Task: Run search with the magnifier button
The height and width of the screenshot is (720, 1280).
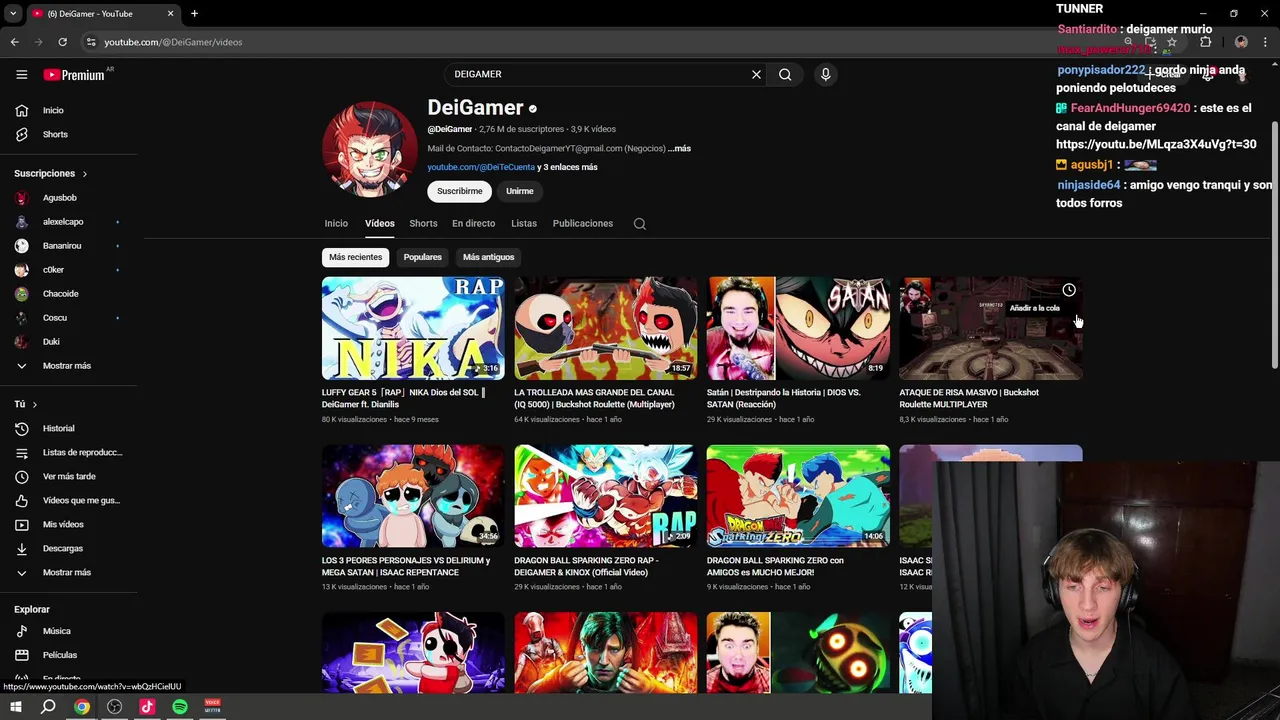Action: point(785,74)
